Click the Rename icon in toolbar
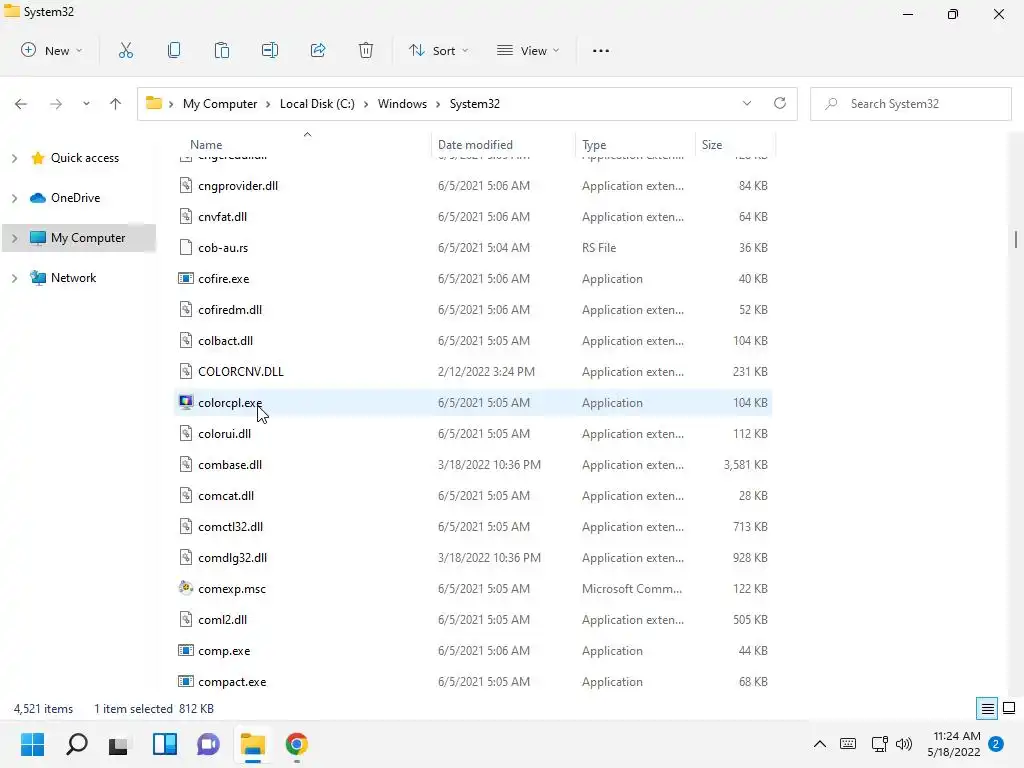 coord(270,50)
